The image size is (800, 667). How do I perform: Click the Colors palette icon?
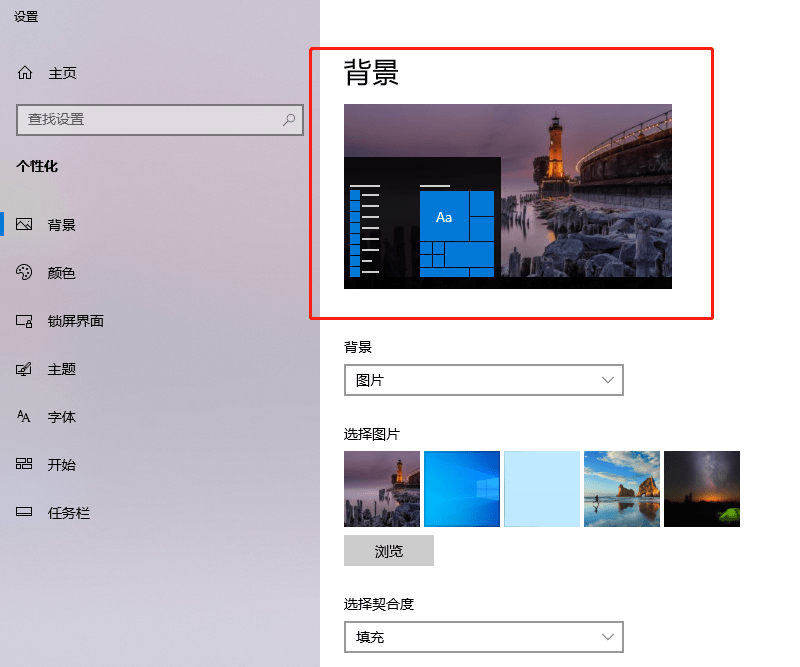pyautogui.click(x=25, y=273)
